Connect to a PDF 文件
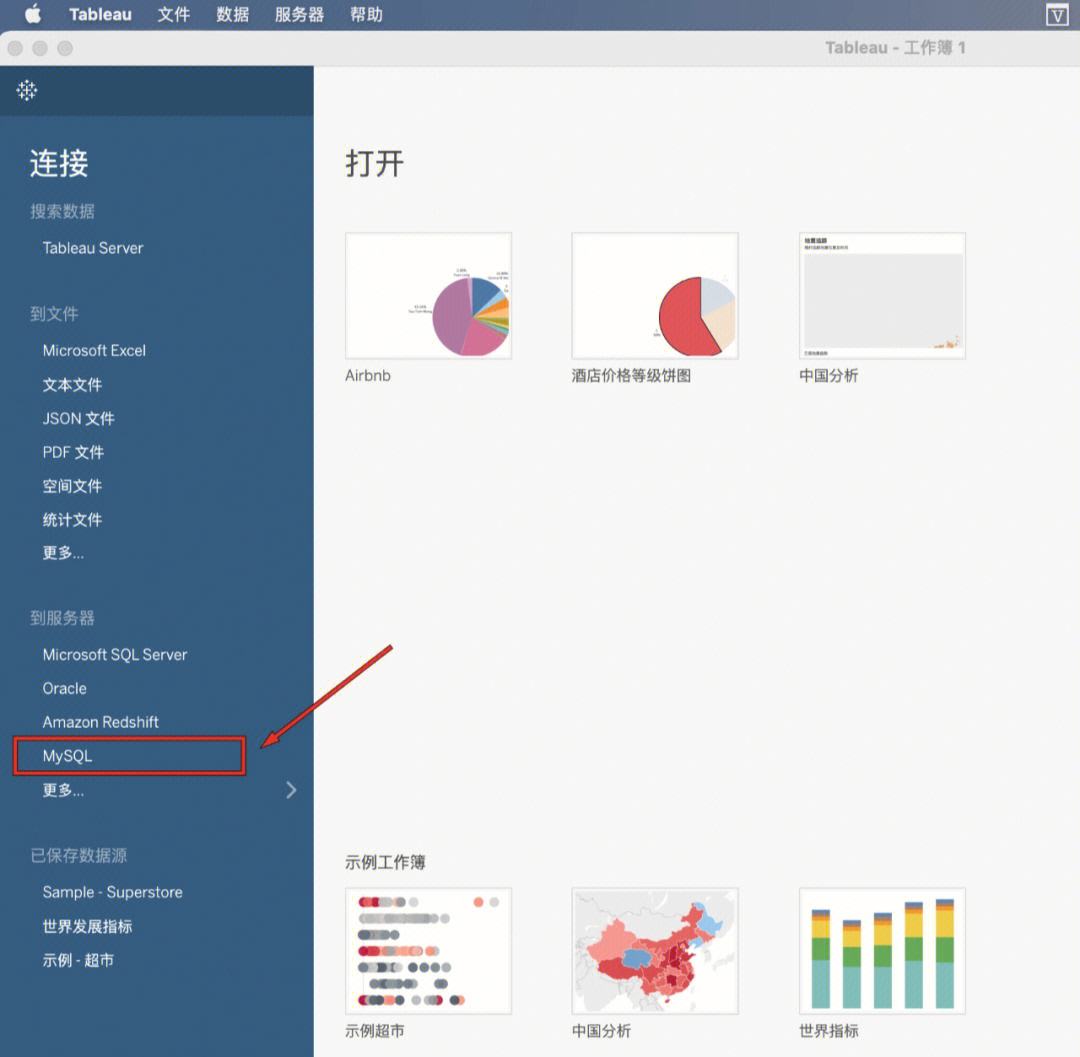Image resolution: width=1080 pixels, height=1057 pixels. click(x=73, y=452)
